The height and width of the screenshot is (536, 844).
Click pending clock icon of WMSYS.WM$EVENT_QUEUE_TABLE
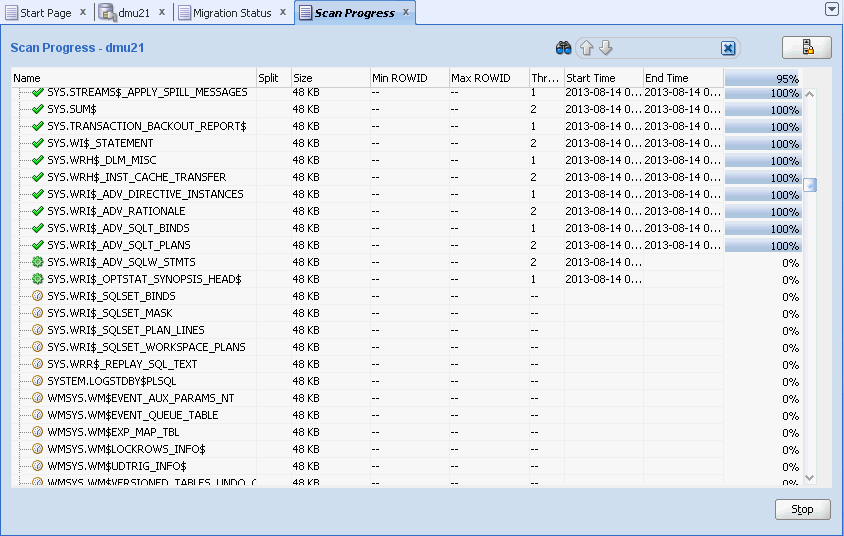[x=37, y=415]
